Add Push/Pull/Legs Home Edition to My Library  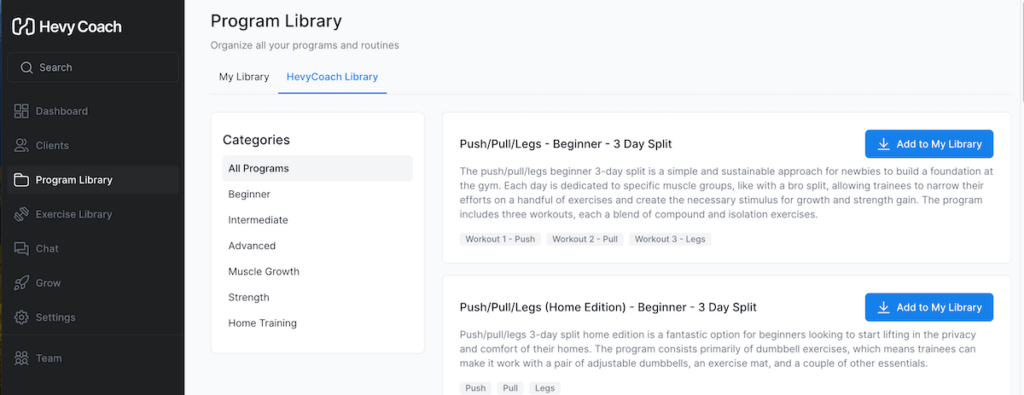(929, 308)
